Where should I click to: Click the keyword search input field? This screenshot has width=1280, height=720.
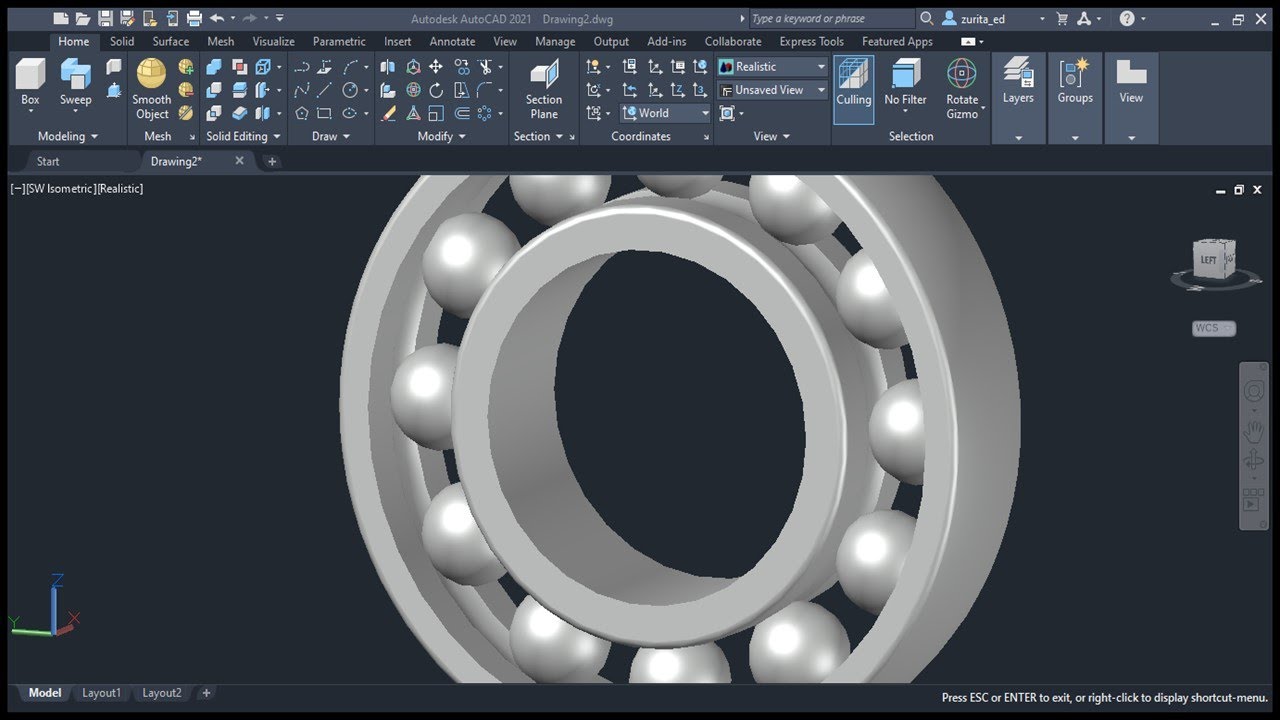pyautogui.click(x=832, y=18)
